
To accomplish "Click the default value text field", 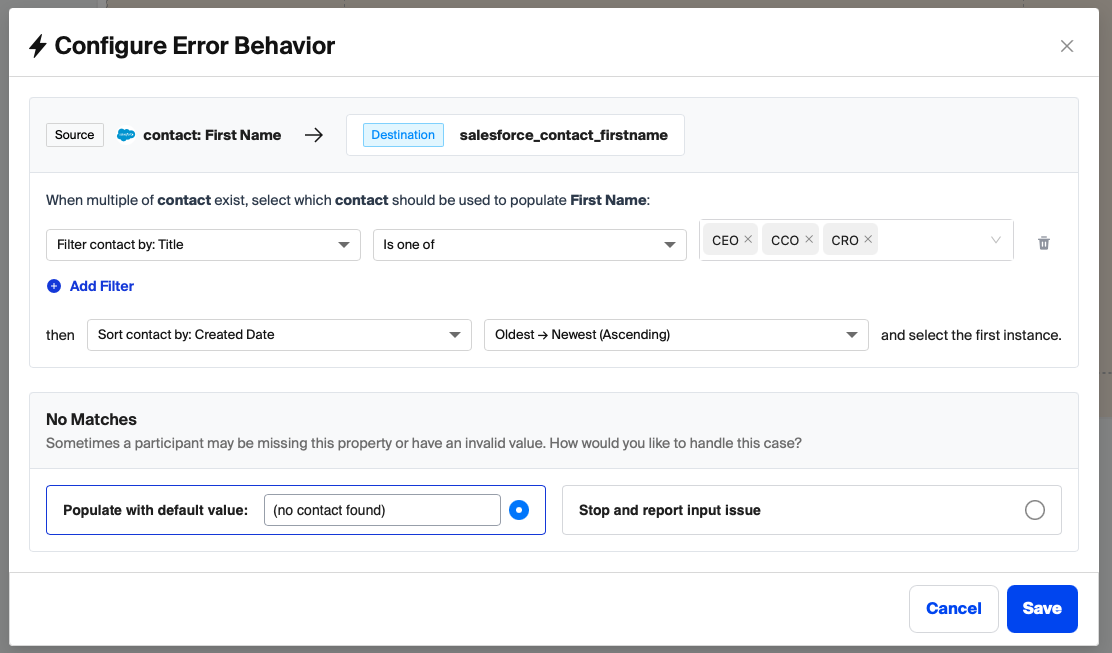I will click(x=381, y=510).
